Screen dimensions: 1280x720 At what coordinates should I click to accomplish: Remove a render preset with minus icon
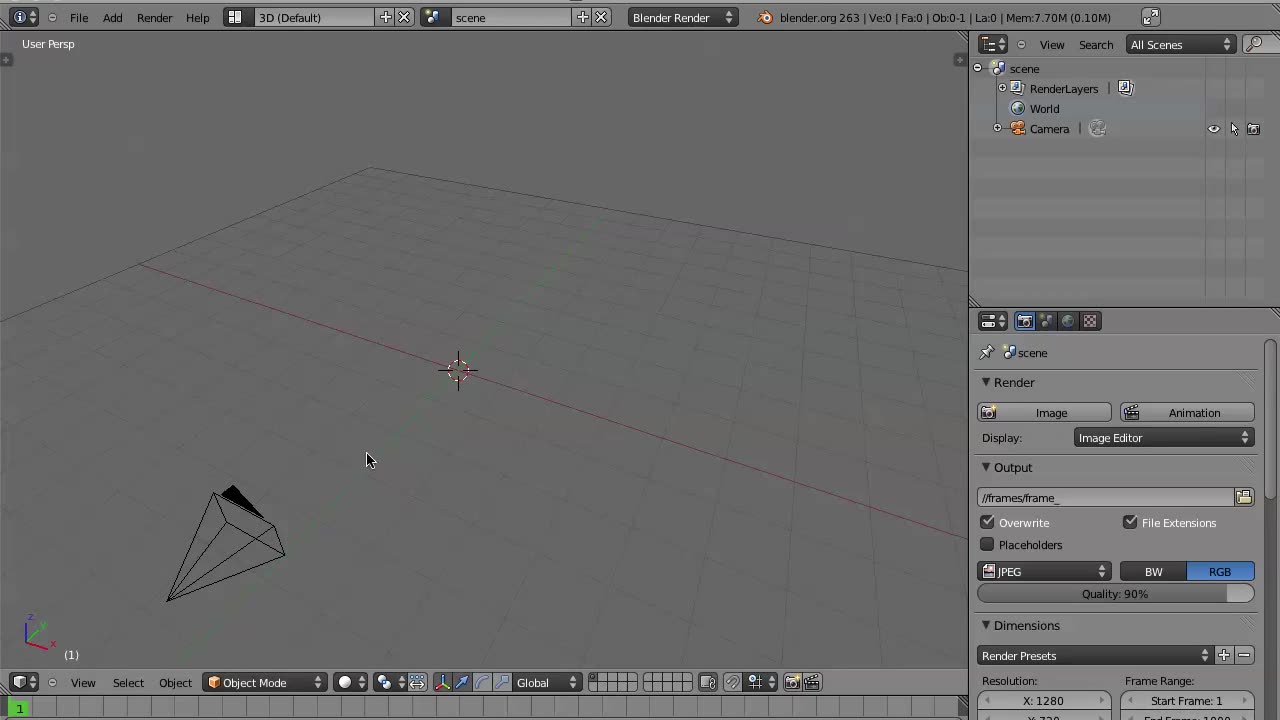pyautogui.click(x=1244, y=655)
